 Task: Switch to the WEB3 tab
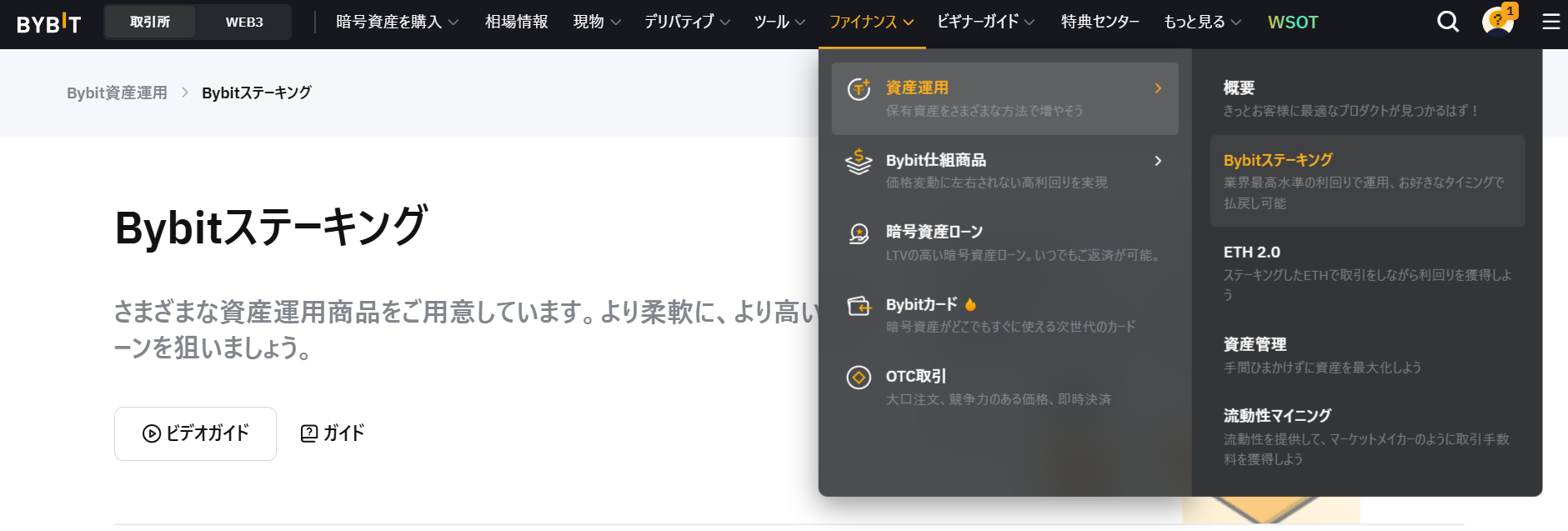coord(244,22)
